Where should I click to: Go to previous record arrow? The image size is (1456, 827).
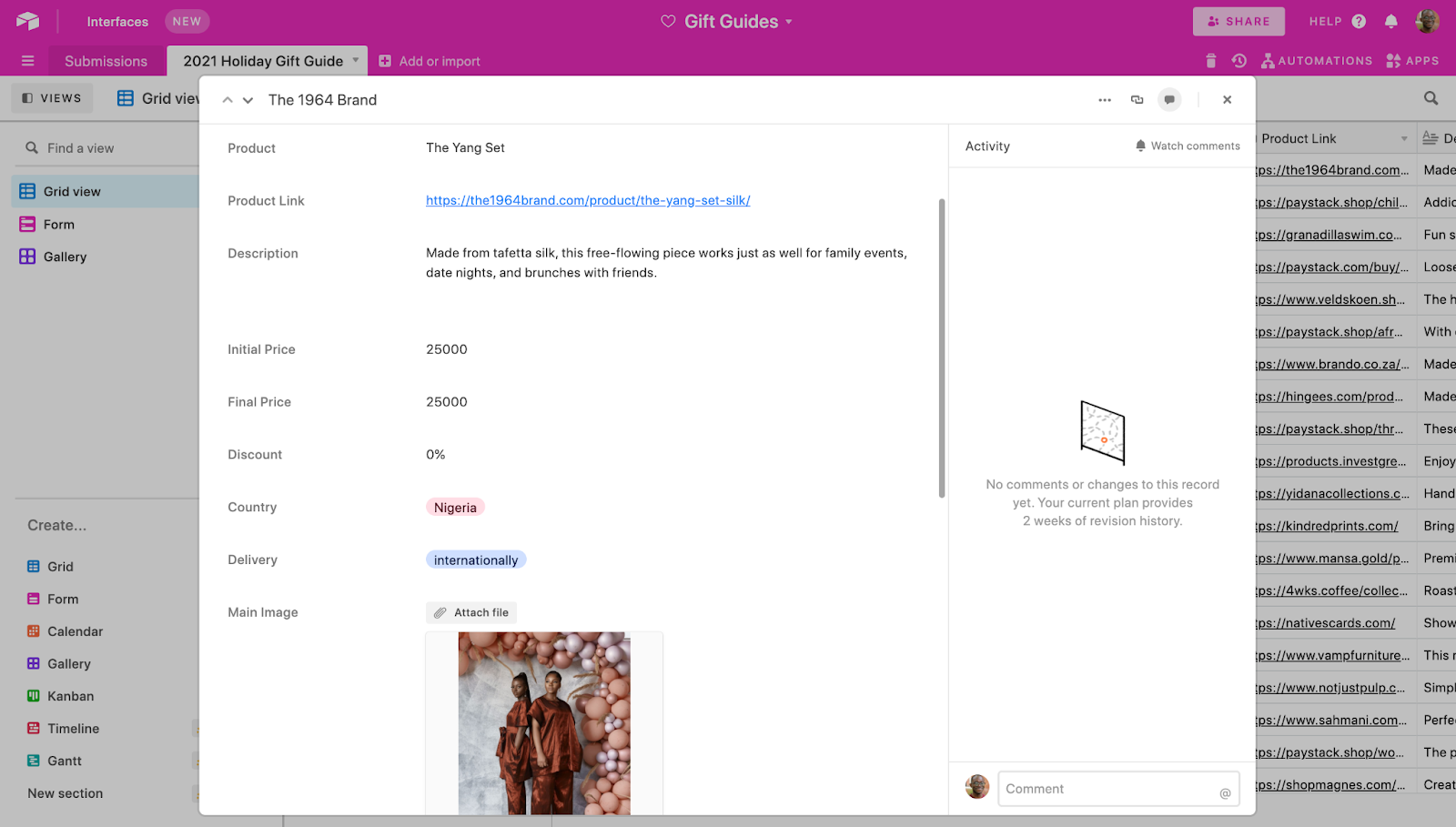pos(227,100)
